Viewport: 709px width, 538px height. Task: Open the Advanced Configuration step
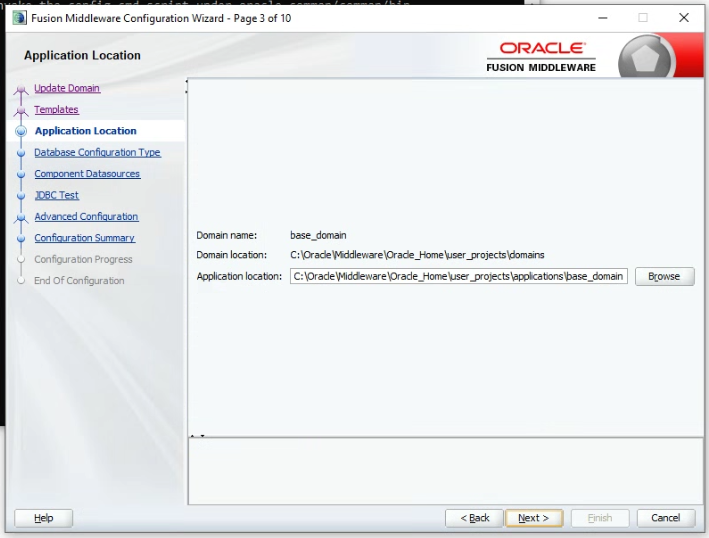click(x=86, y=217)
